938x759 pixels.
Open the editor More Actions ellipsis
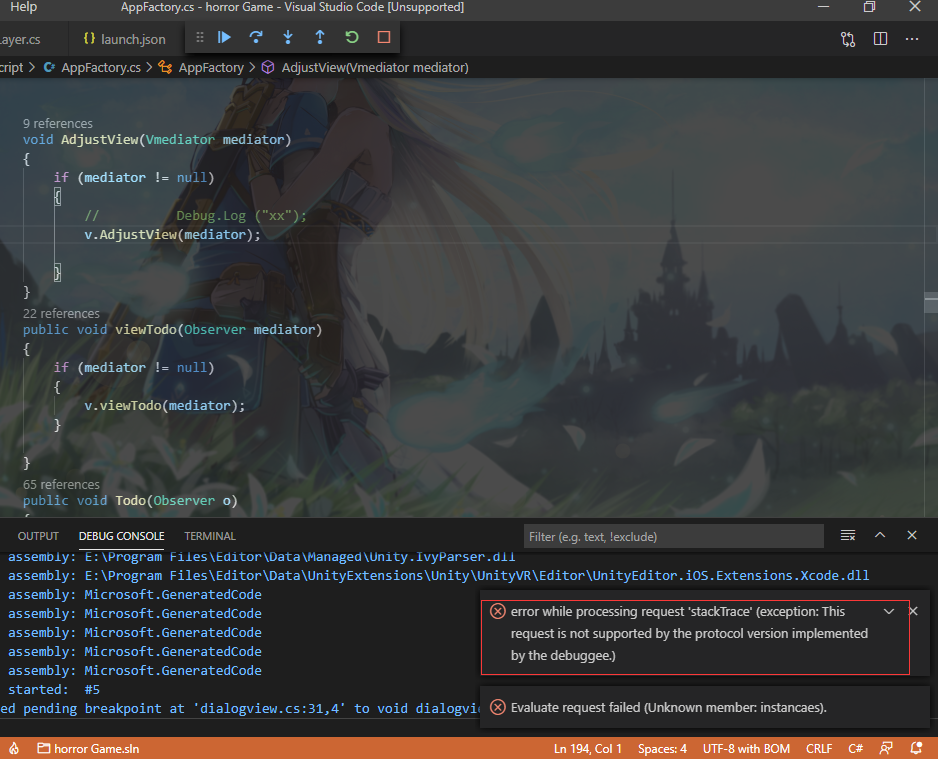(x=912, y=39)
